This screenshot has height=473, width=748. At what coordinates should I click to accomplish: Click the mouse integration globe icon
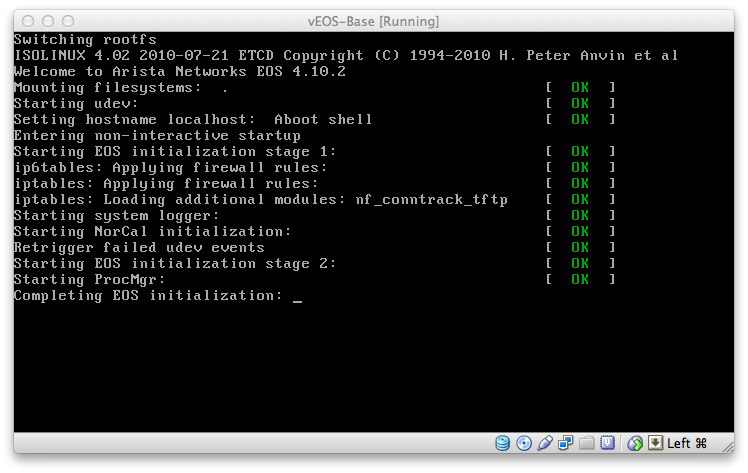pos(635,443)
